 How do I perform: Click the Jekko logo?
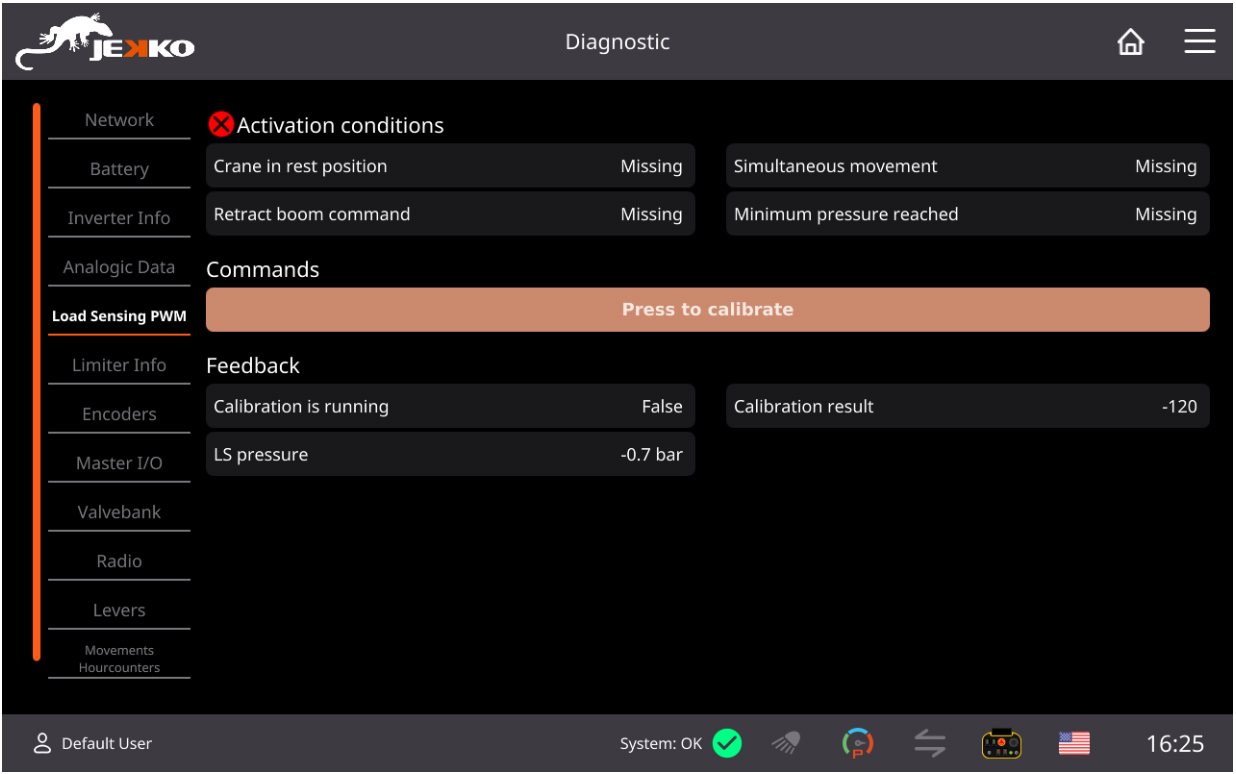click(x=105, y=43)
